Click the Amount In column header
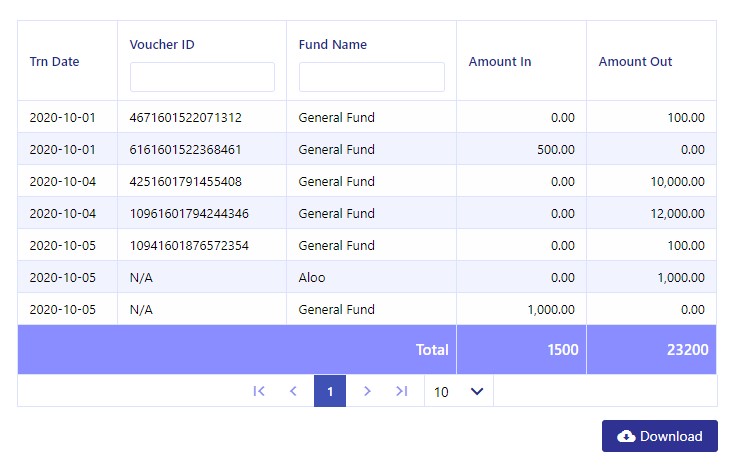Viewport: 755px width, 471px height. click(500, 62)
